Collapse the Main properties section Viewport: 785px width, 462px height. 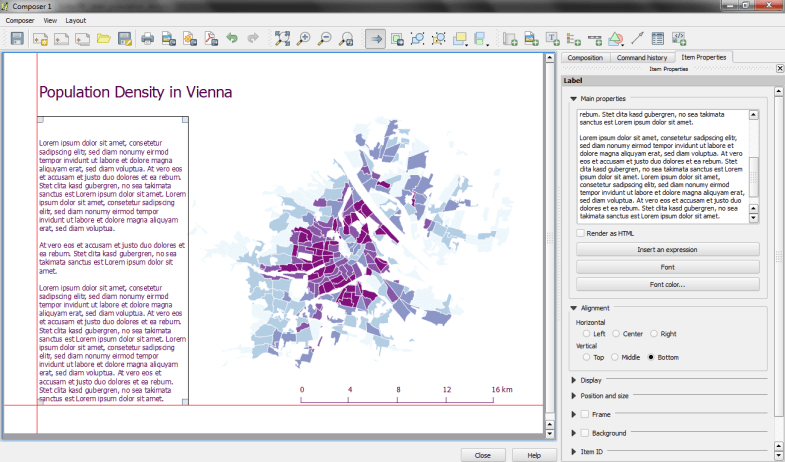tap(573, 99)
